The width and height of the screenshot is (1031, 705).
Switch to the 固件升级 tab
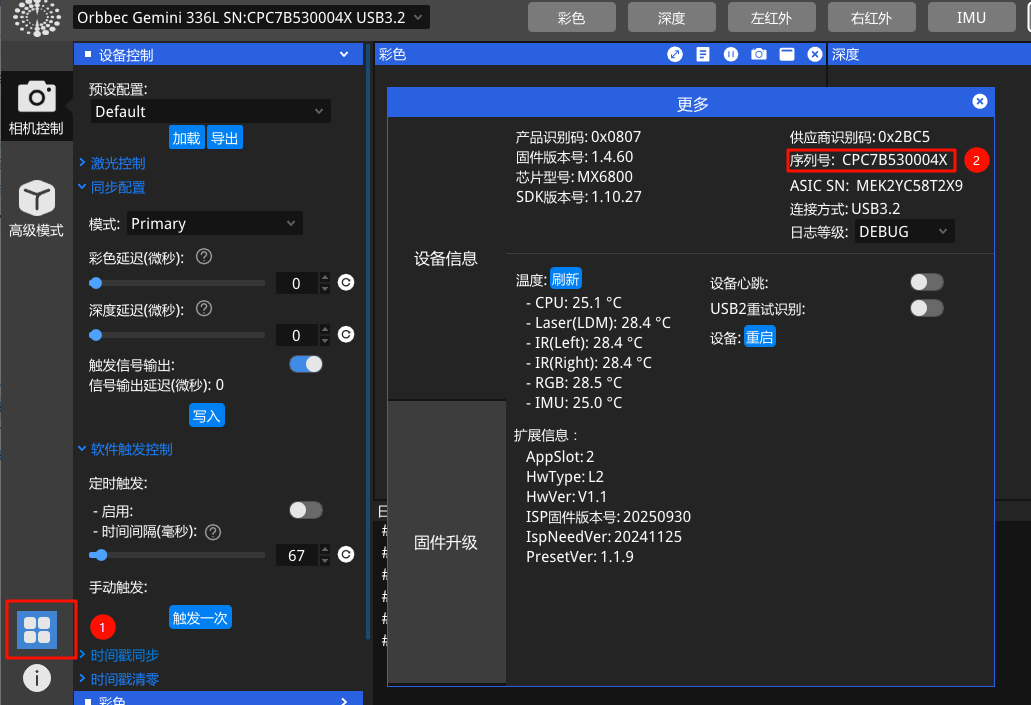[446, 543]
